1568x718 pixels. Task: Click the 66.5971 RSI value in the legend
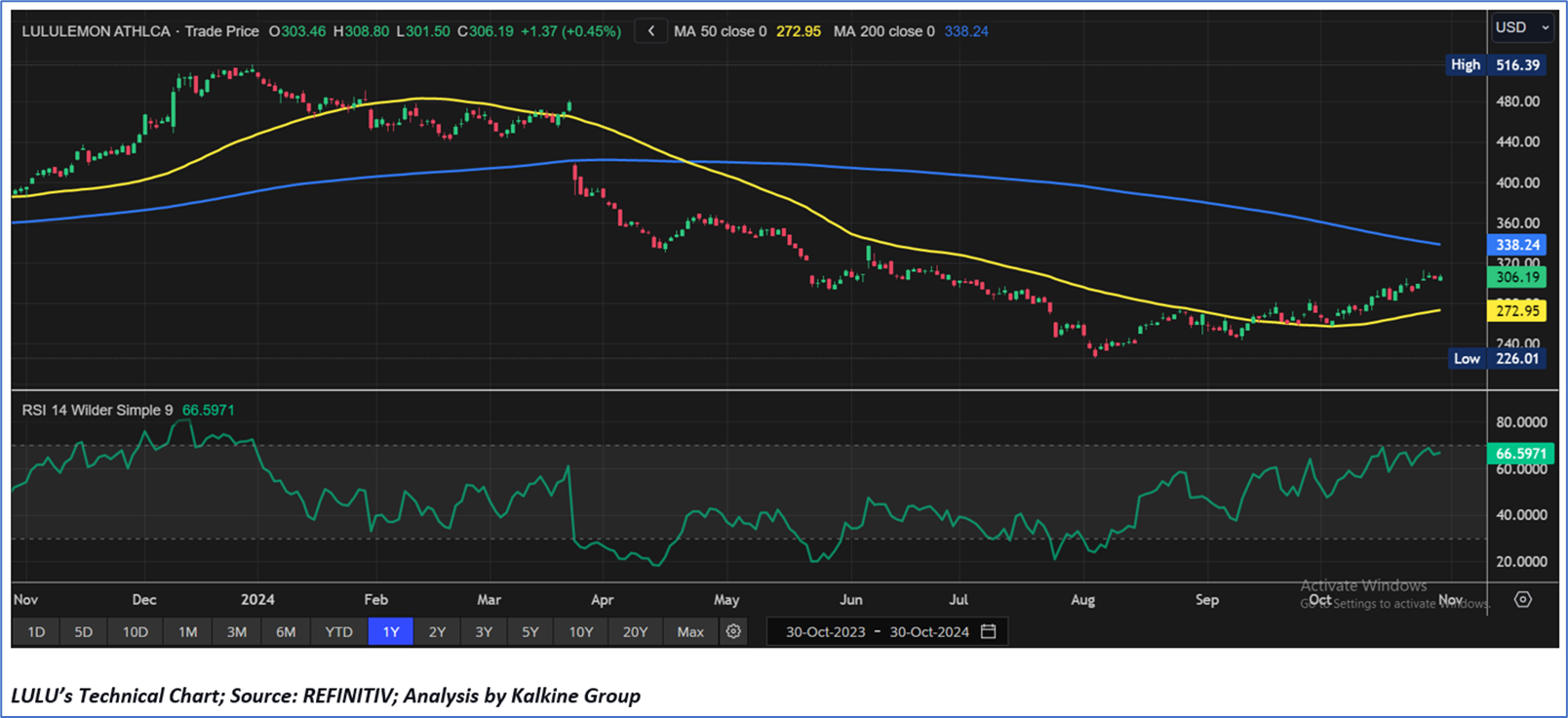pyautogui.click(x=209, y=410)
